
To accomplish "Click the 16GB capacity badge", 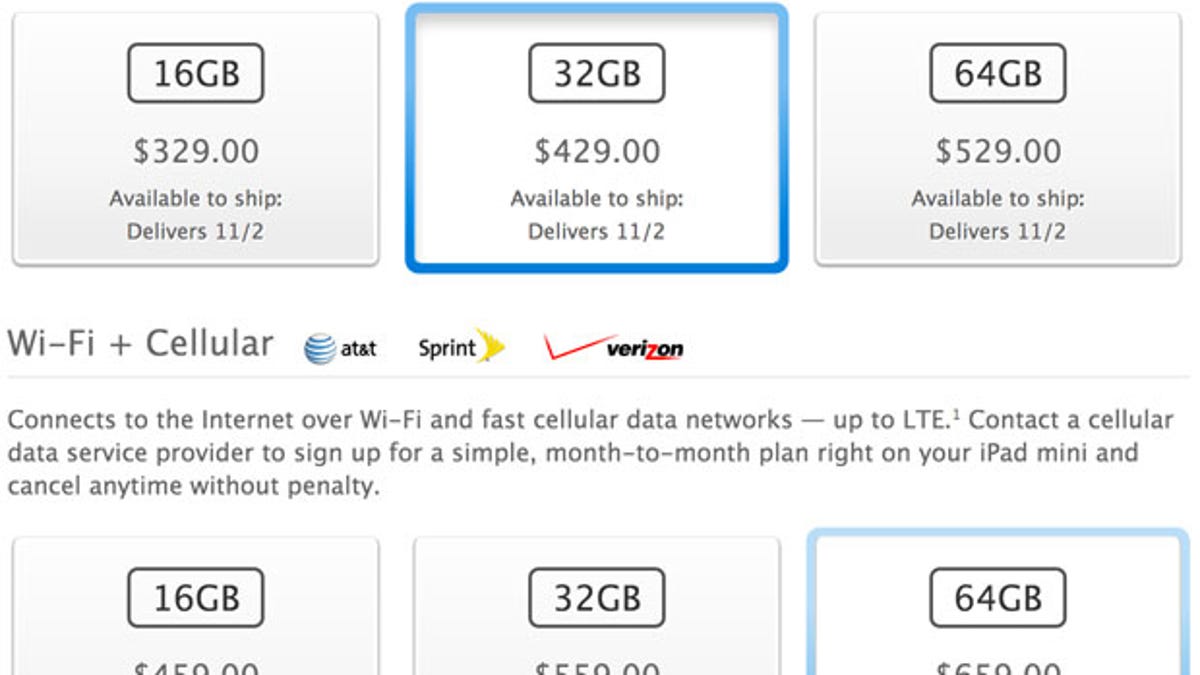I will [195, 71].
